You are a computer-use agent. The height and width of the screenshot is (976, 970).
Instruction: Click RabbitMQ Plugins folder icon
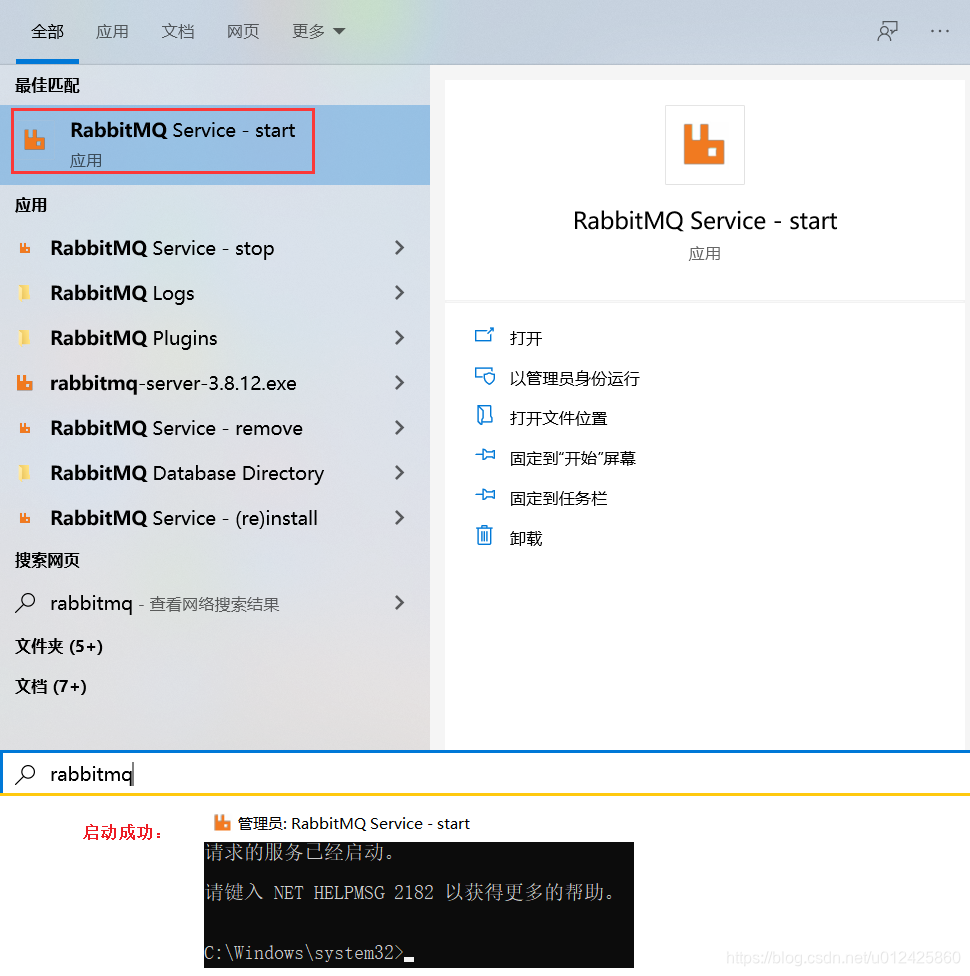(x=25, y=338)
